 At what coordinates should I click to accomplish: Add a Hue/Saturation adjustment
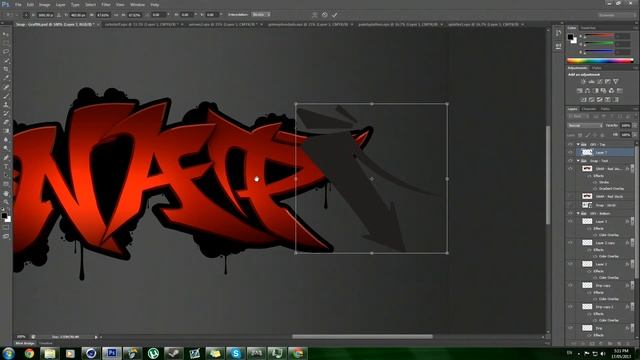coord(580,91)
